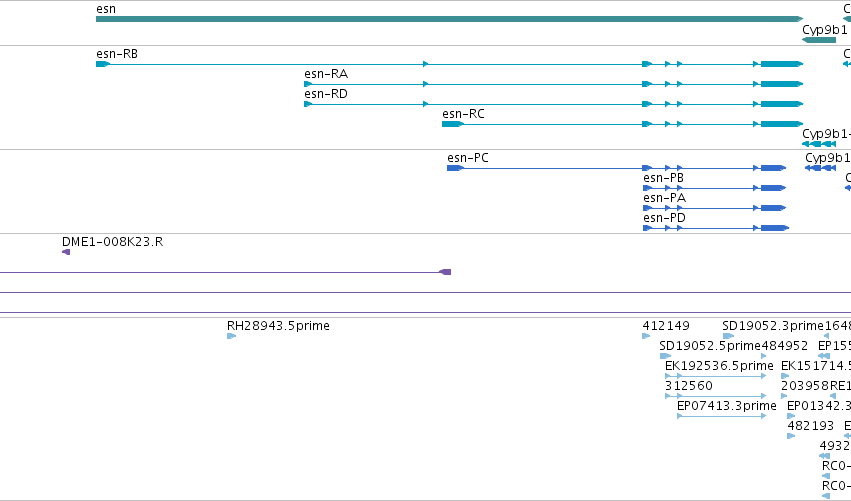Click the esn-PC protein label
This screenshot has height=501, width=851.
468,158
